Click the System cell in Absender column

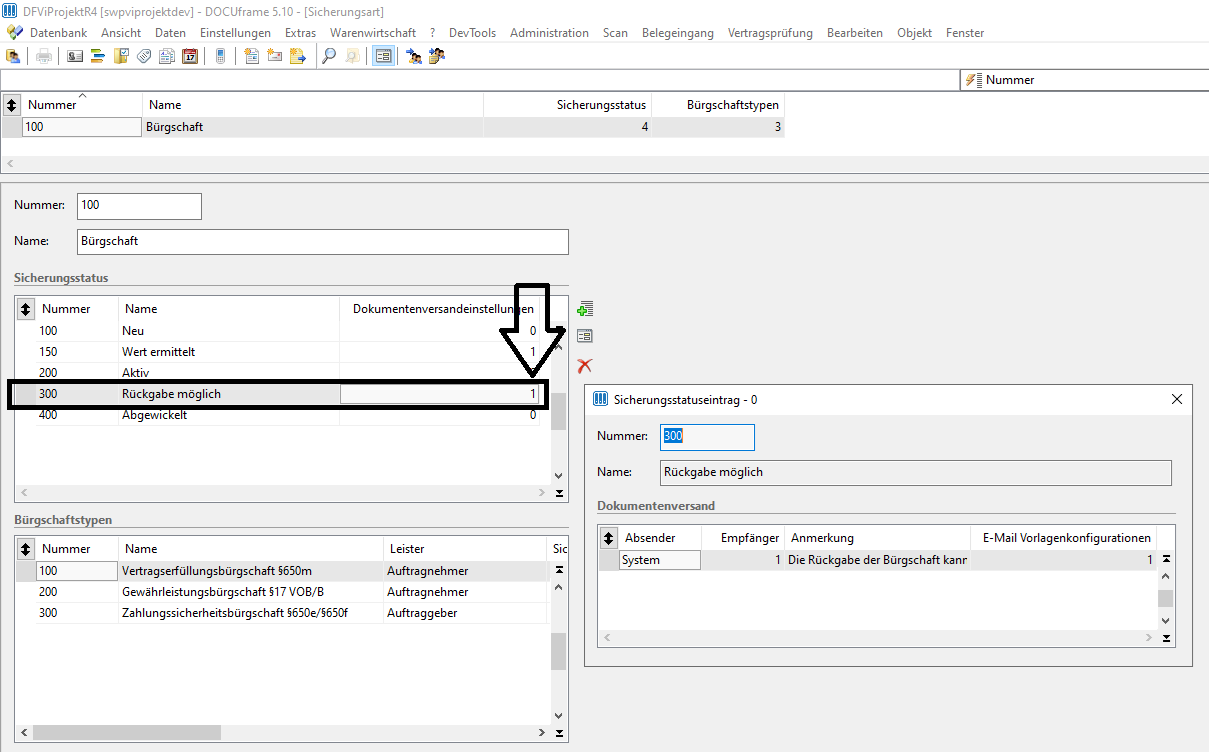[x=660, y=560]
